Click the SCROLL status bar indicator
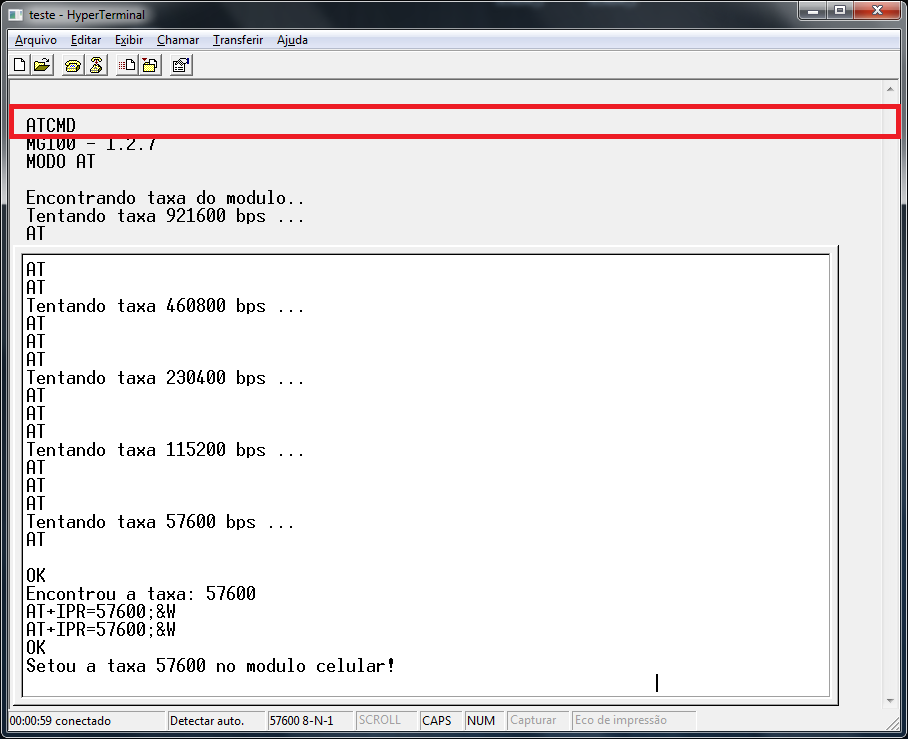 tap(379, 720)
